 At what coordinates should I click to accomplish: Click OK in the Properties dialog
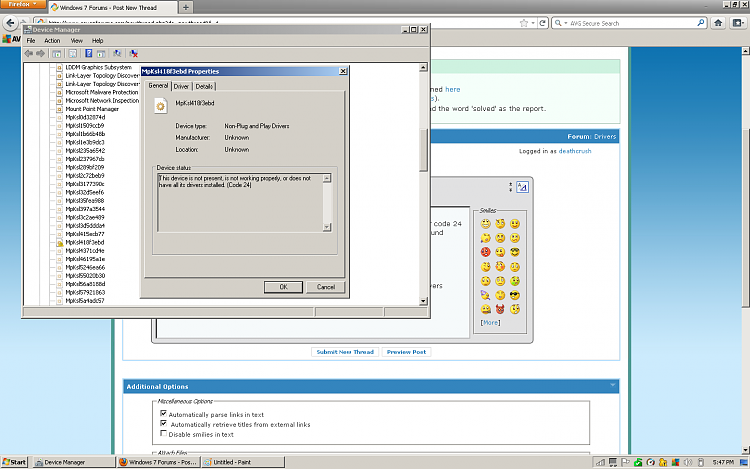[283, 287]
